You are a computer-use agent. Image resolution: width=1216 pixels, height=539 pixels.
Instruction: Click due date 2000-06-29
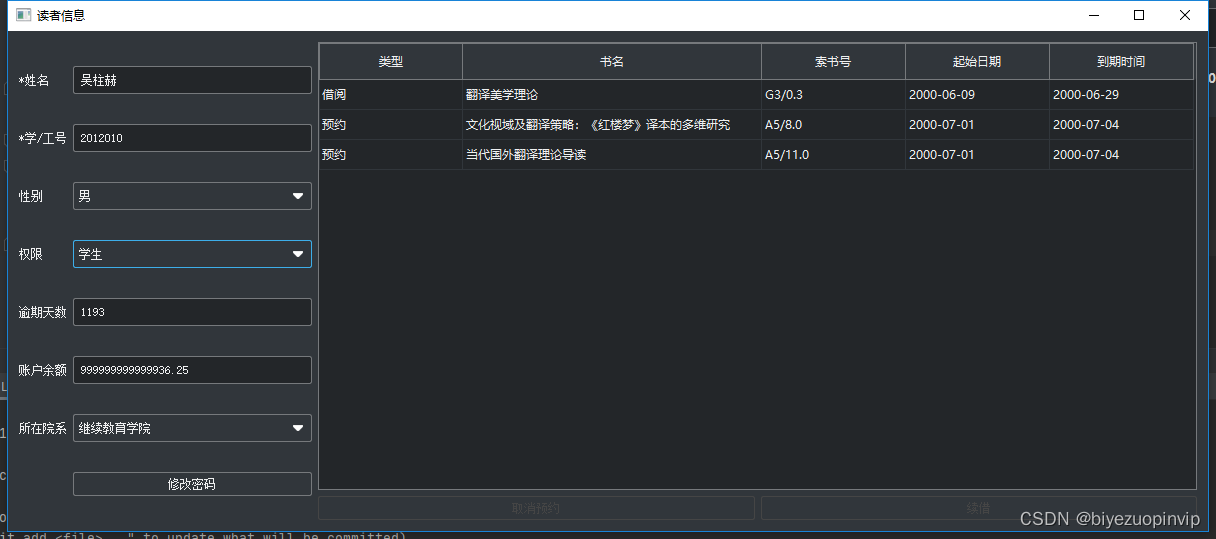1121,95
